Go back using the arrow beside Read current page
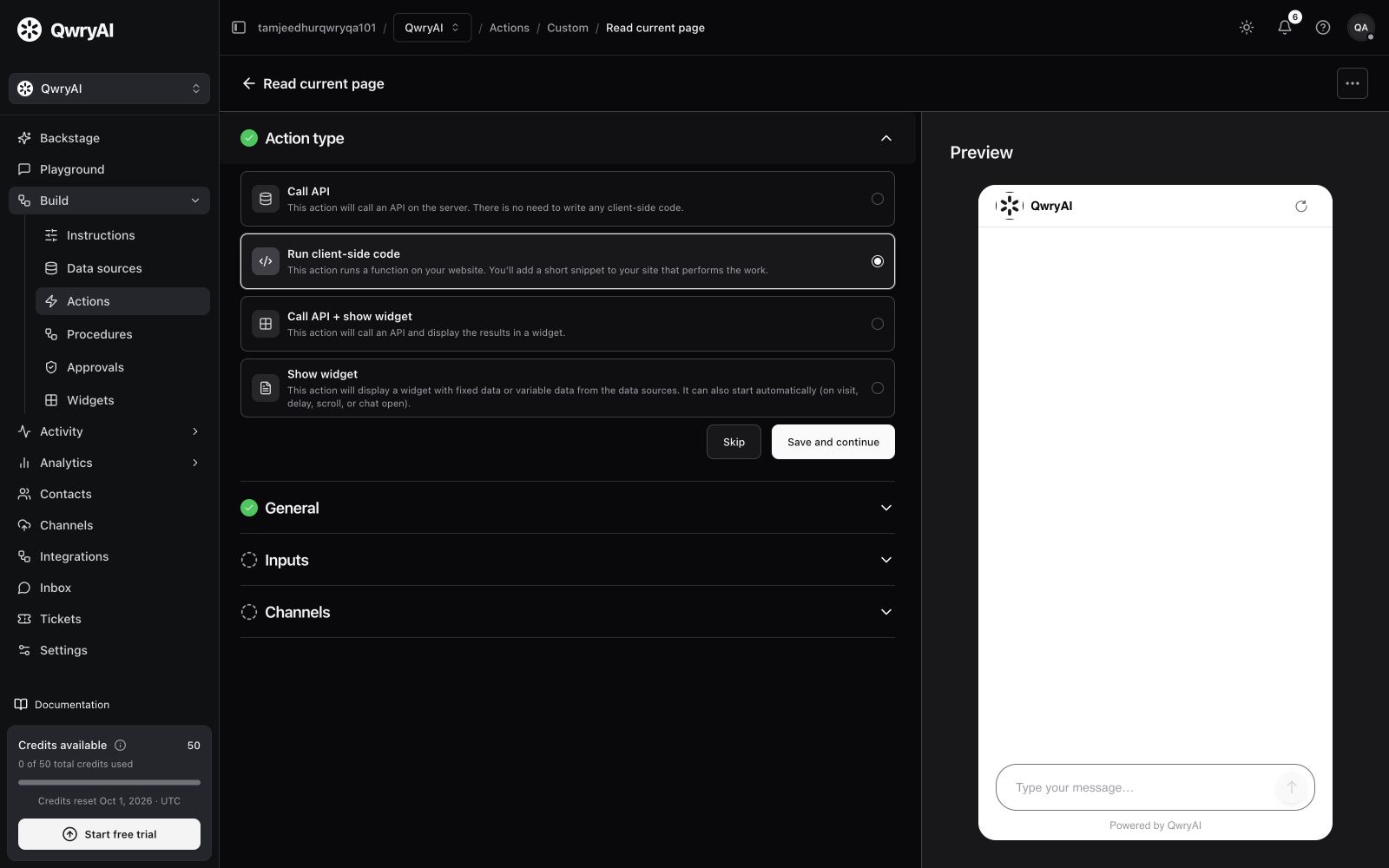The width and height of the screenshot is (1389, 868). 248,83
